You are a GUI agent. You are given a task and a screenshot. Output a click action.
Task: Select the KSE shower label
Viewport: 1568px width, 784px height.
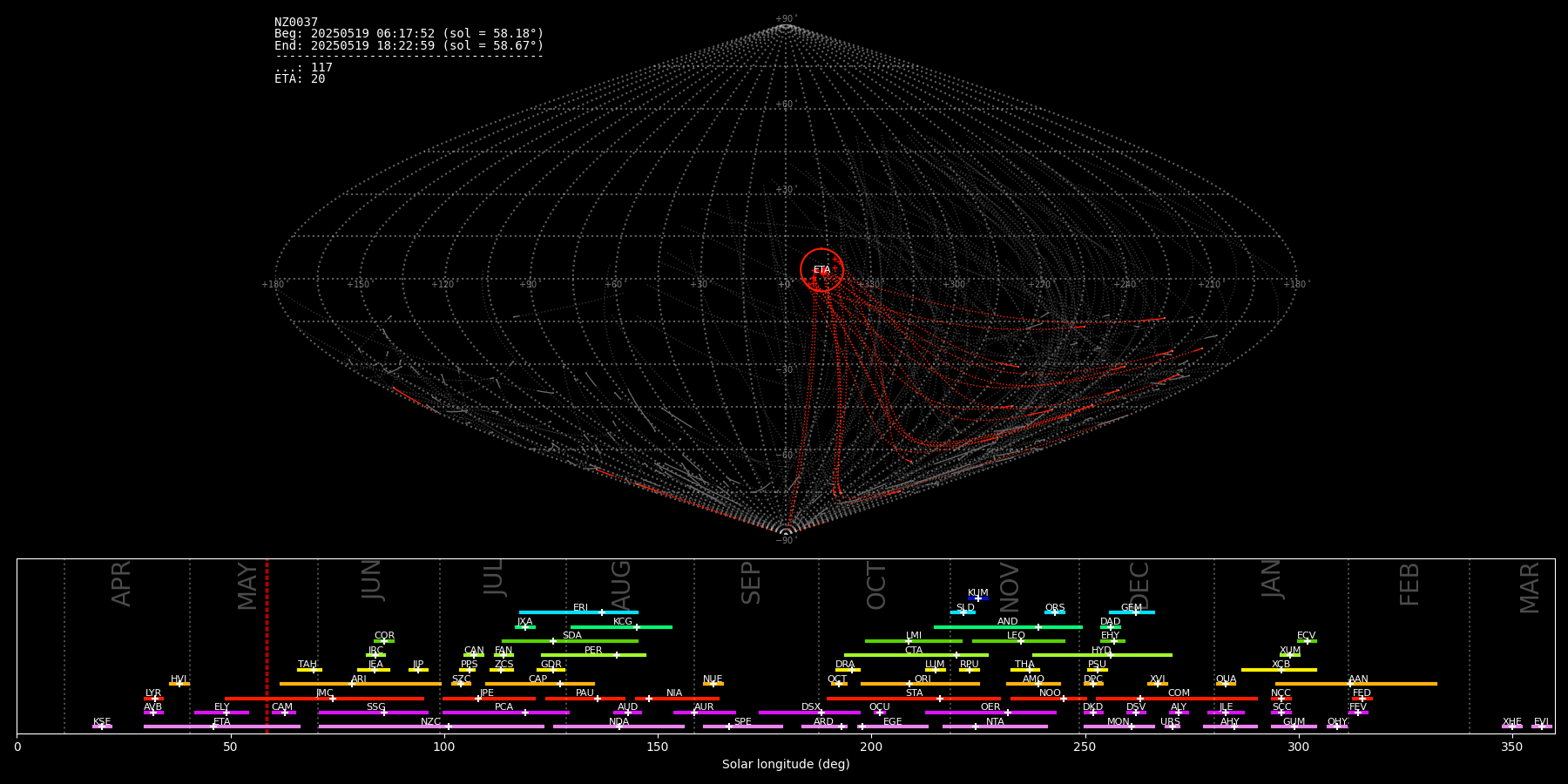coord(102,722)
